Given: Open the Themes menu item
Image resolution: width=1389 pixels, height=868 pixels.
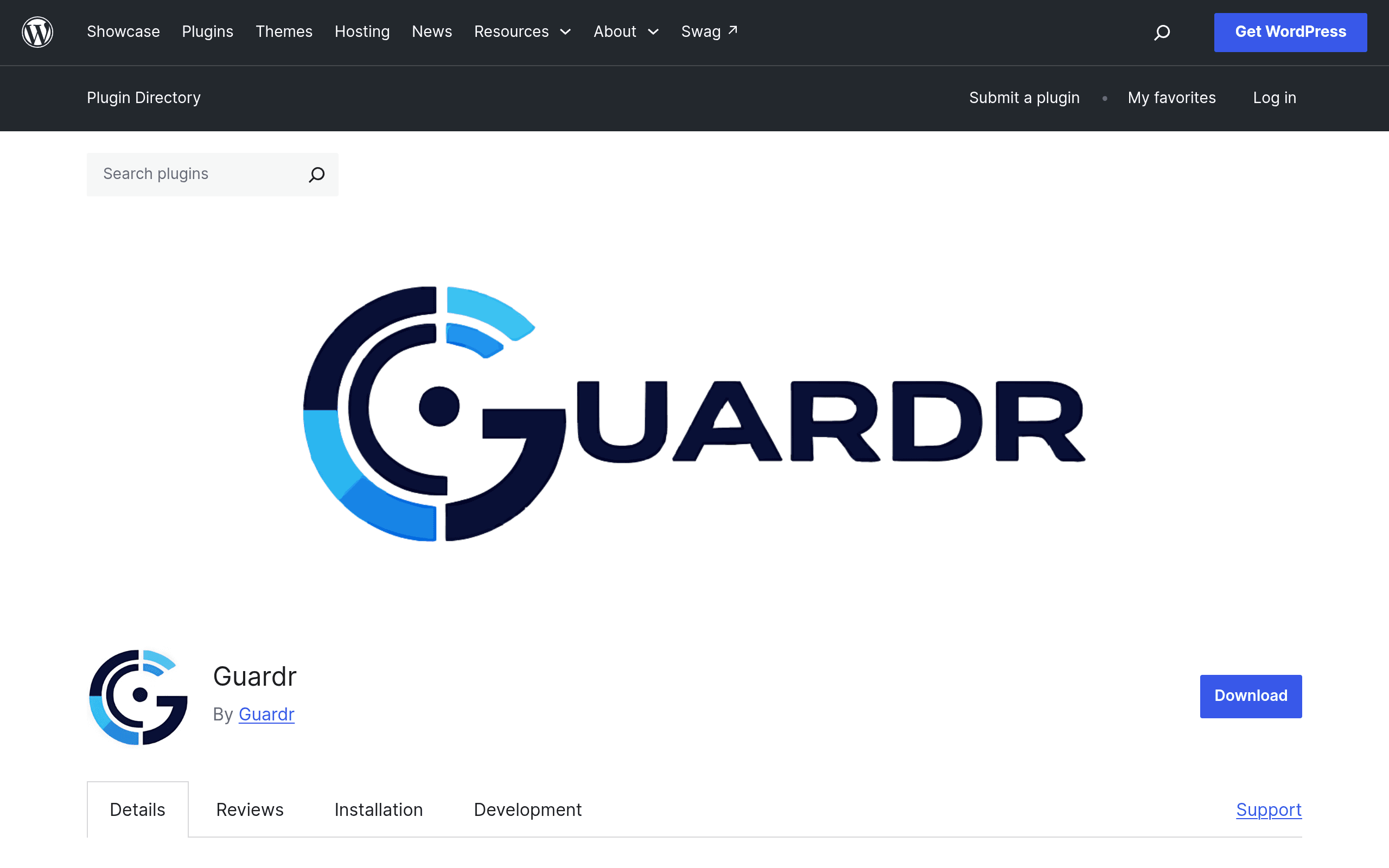Looking at the screenshot, I should click(284, 31).
